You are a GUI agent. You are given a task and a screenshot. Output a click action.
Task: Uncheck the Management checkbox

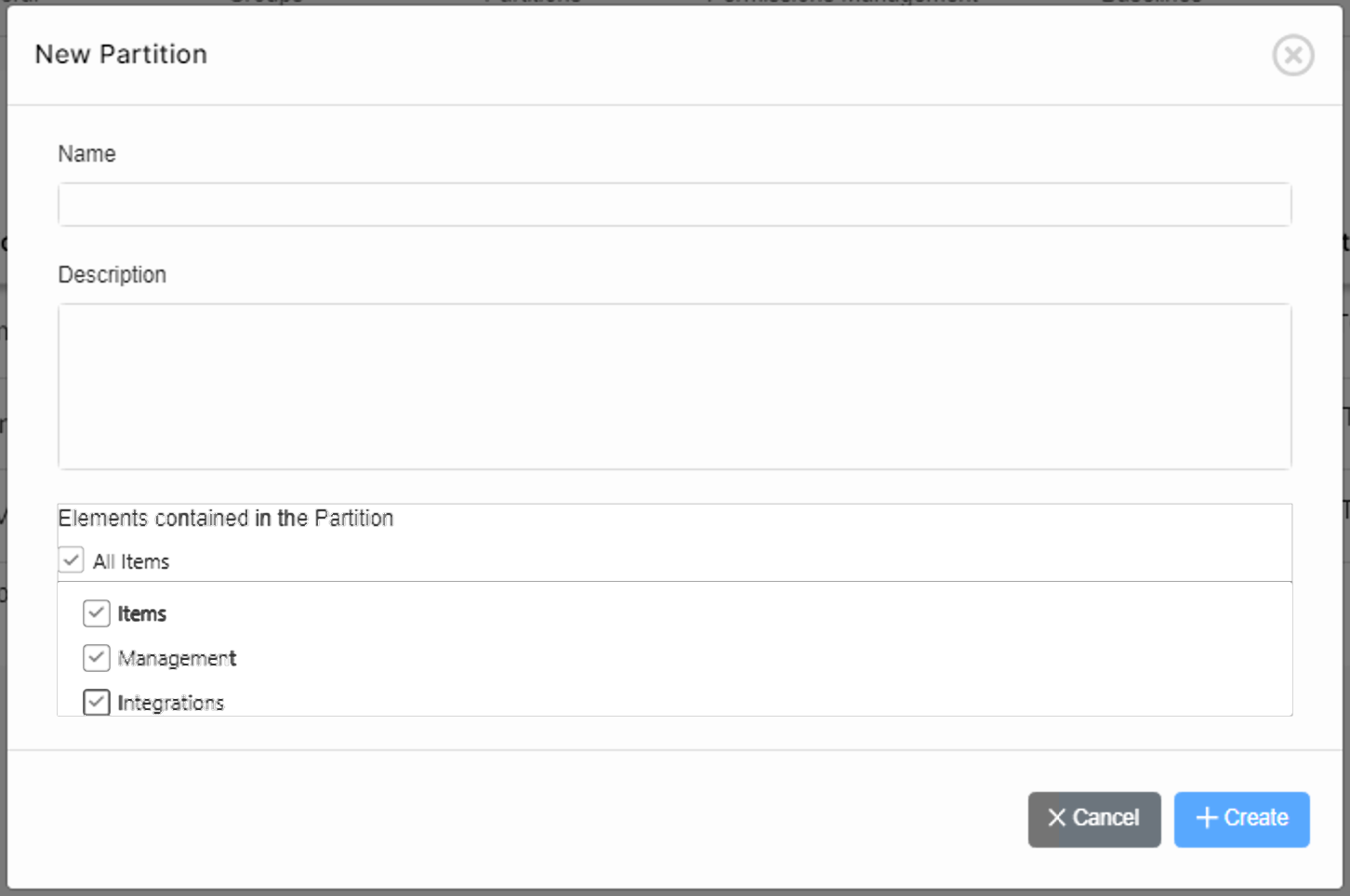coord(97,658)
